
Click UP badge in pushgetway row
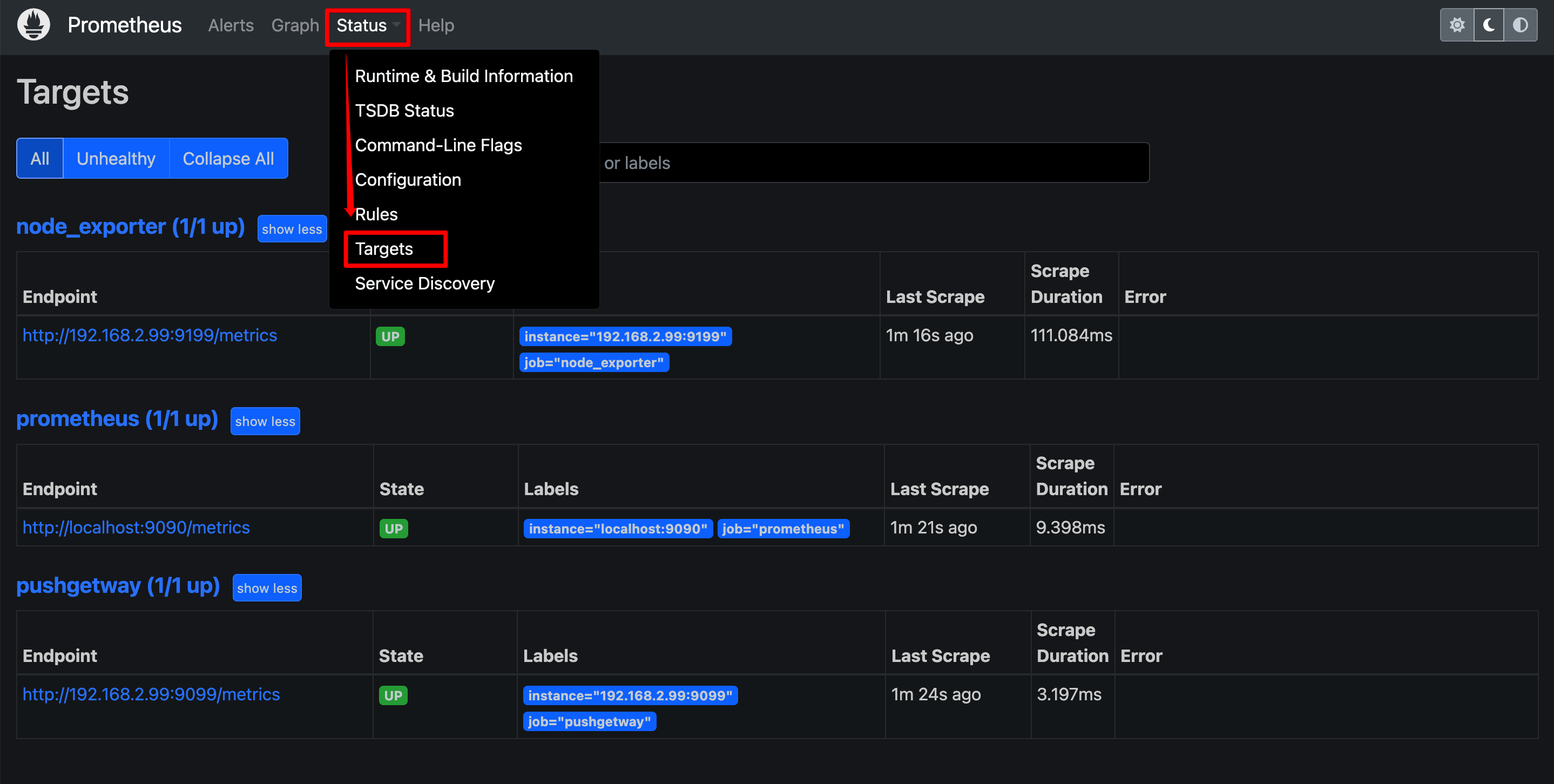tap(393, 695)
